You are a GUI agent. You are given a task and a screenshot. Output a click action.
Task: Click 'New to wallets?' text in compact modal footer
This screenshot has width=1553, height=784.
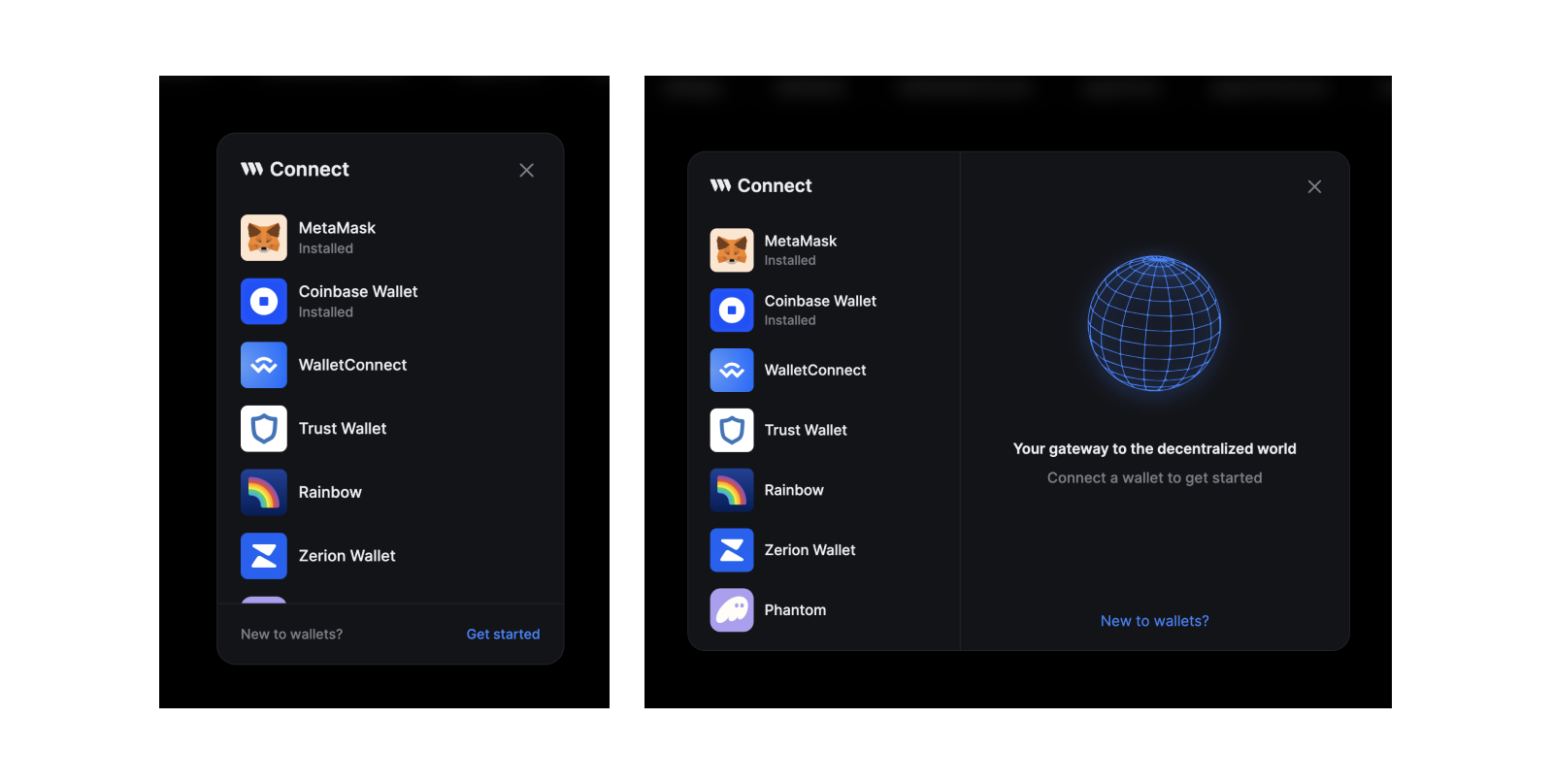(x=291, y=635)
